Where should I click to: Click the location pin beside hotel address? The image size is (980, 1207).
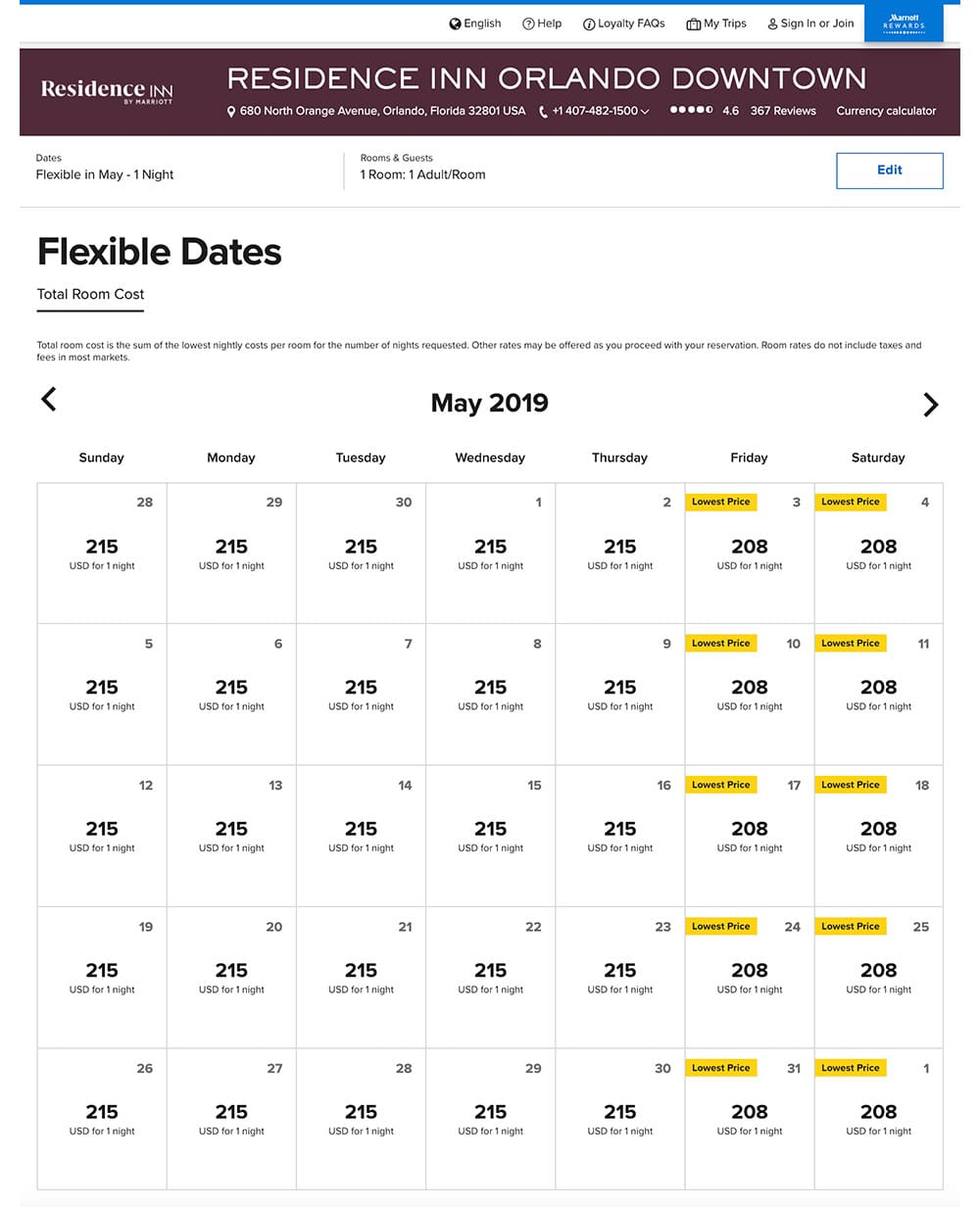tap(231, 111)
